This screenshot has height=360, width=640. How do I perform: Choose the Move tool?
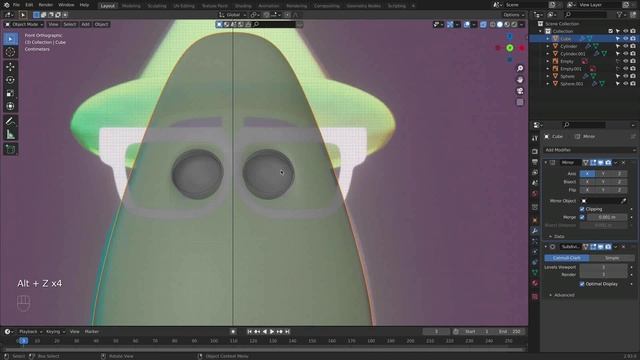pyautogui.click(x=11, y=67)
